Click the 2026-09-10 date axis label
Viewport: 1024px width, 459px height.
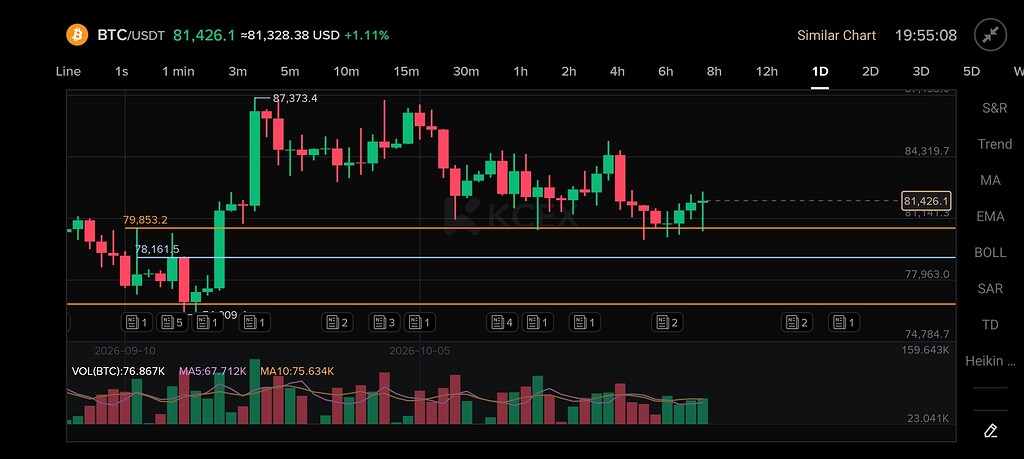click(125, 351)
